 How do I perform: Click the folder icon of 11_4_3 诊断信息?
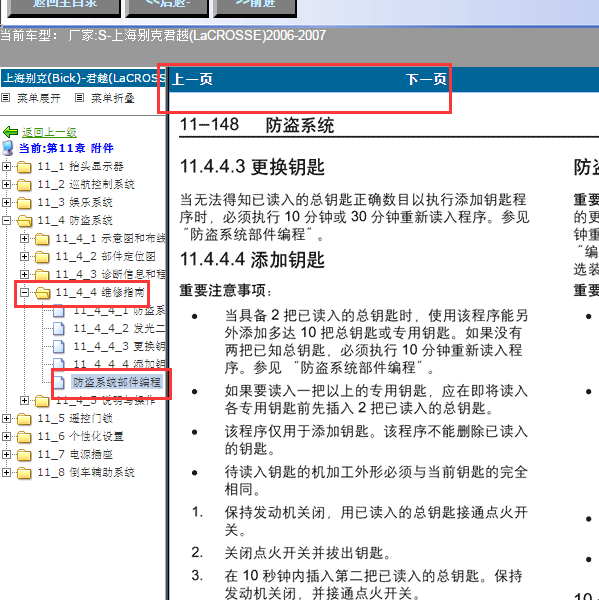point(42,274)
